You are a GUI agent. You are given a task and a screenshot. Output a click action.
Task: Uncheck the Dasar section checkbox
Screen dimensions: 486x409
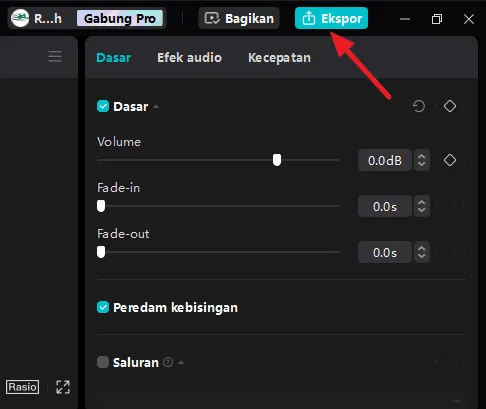click(103, 106)
